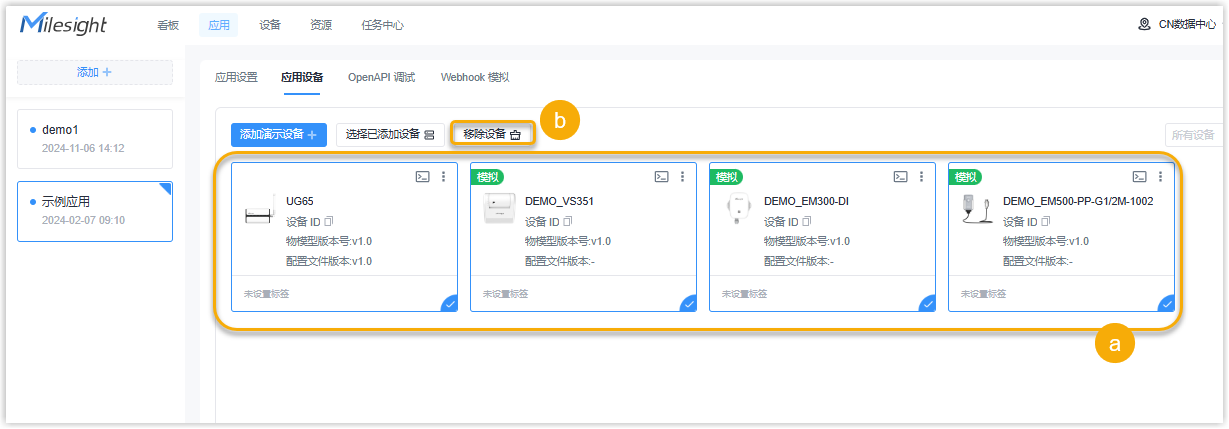Click the DEMO_VS351 device name
This screenshot has width=1229, height=429.
(x=559, y=201)
